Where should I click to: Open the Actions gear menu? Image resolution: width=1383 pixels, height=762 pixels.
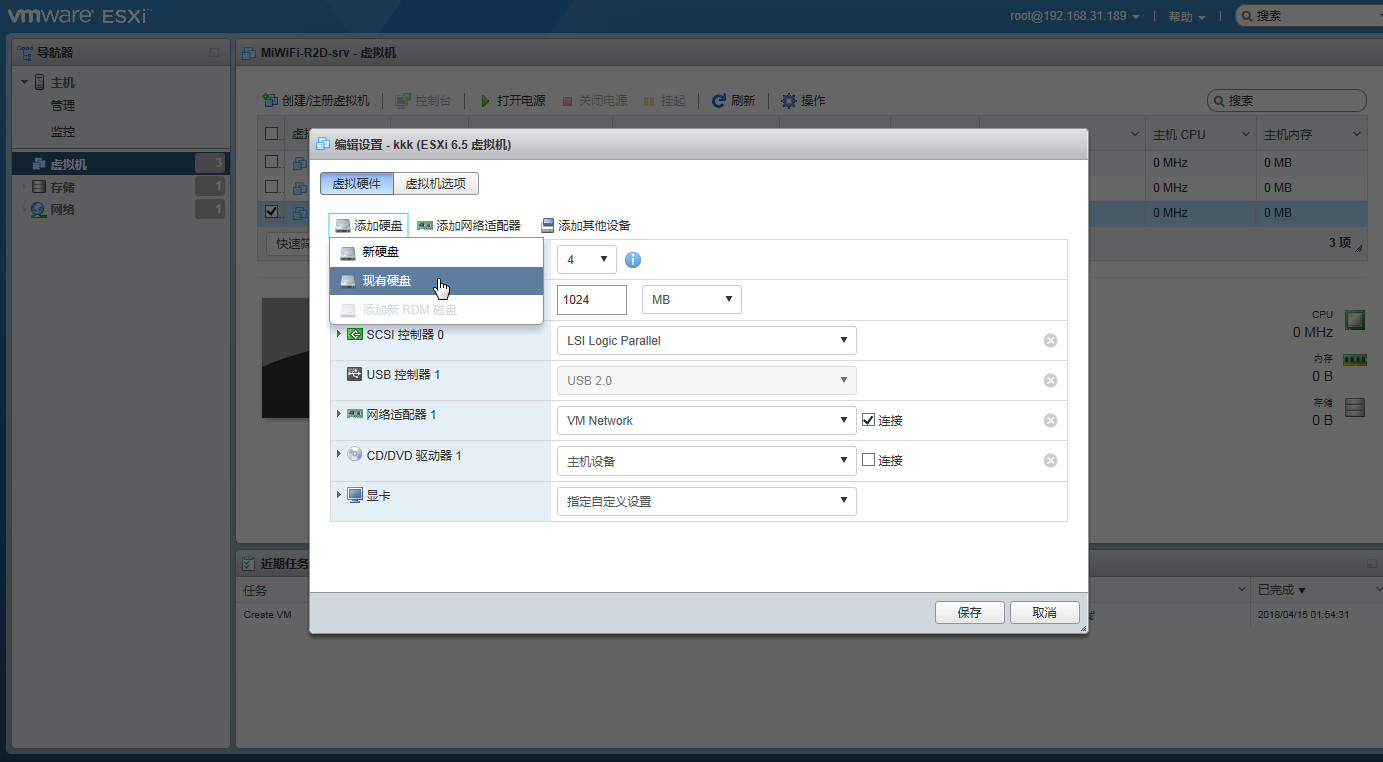pyautogui.click(x=789, y=101)
